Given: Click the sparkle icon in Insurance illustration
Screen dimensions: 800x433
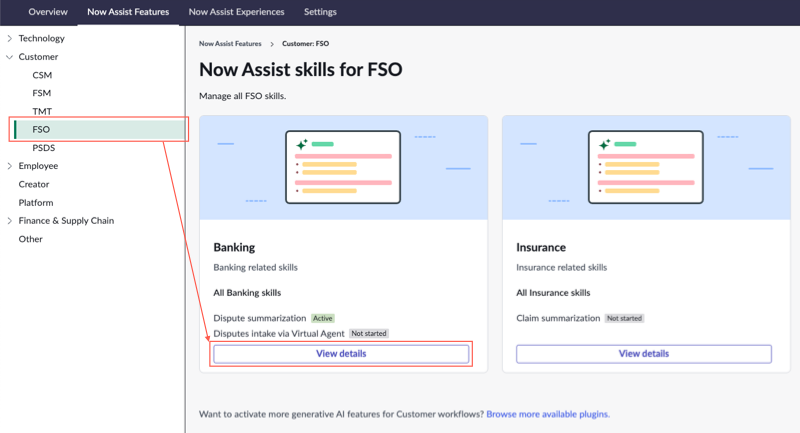Looking at the screenshot, I should 605,144.
